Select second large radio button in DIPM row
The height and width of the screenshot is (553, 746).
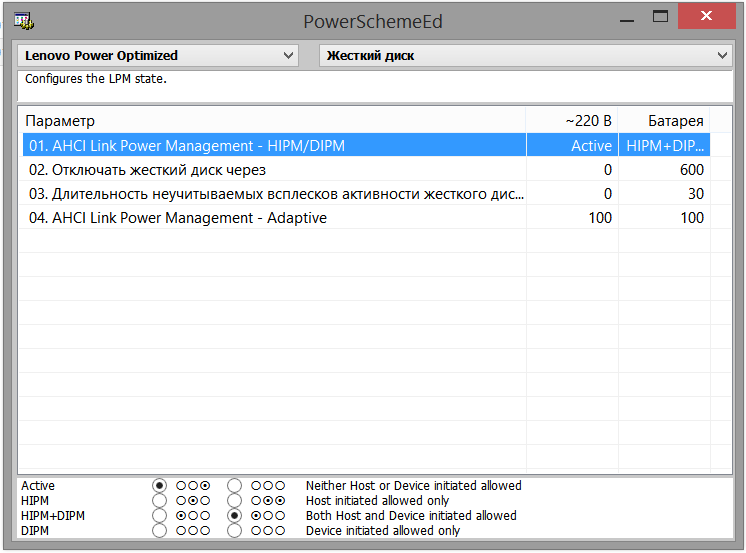234,531
